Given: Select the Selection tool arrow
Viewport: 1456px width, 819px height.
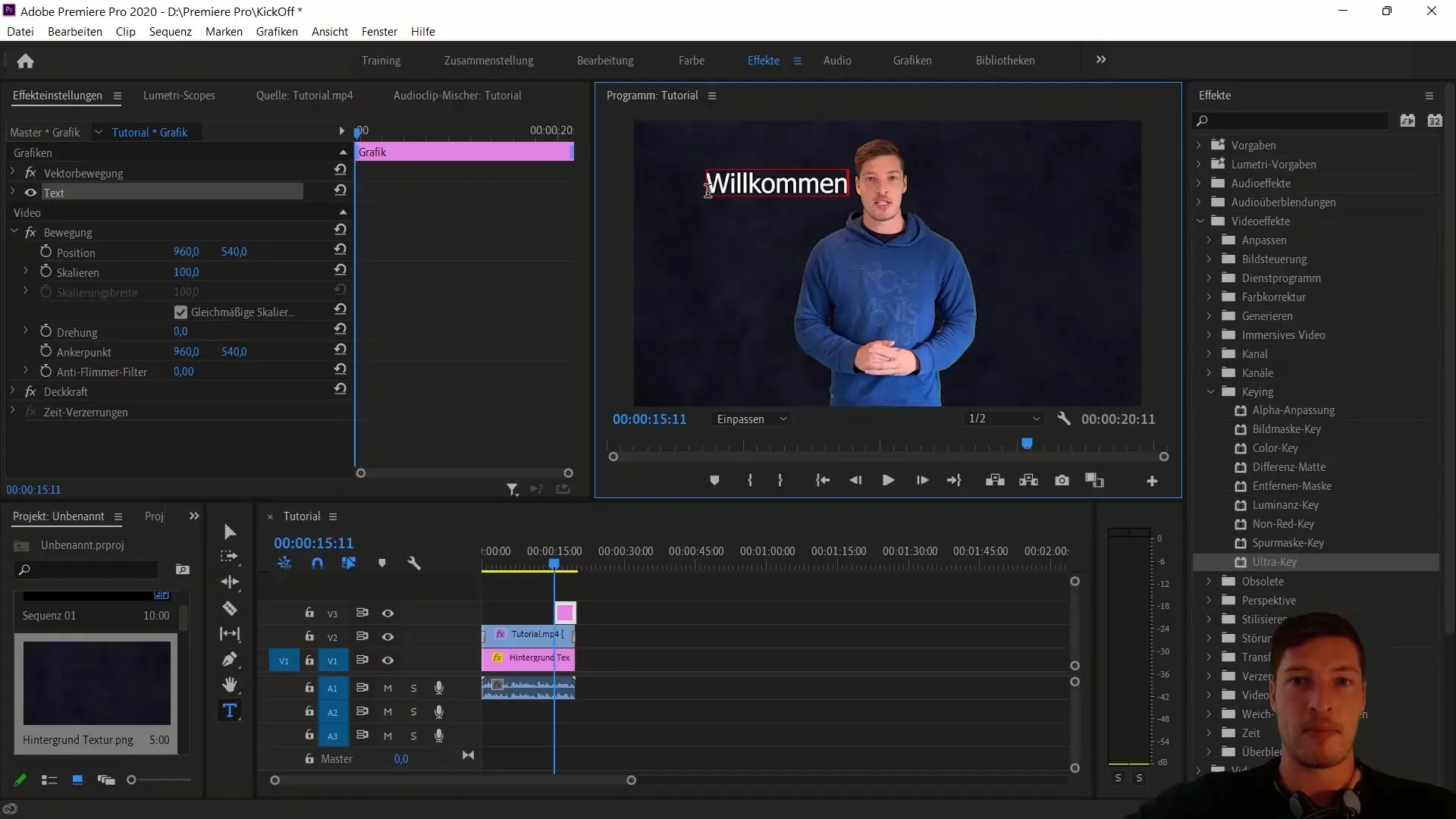Looking at the screenshot, I should [230, 532].
